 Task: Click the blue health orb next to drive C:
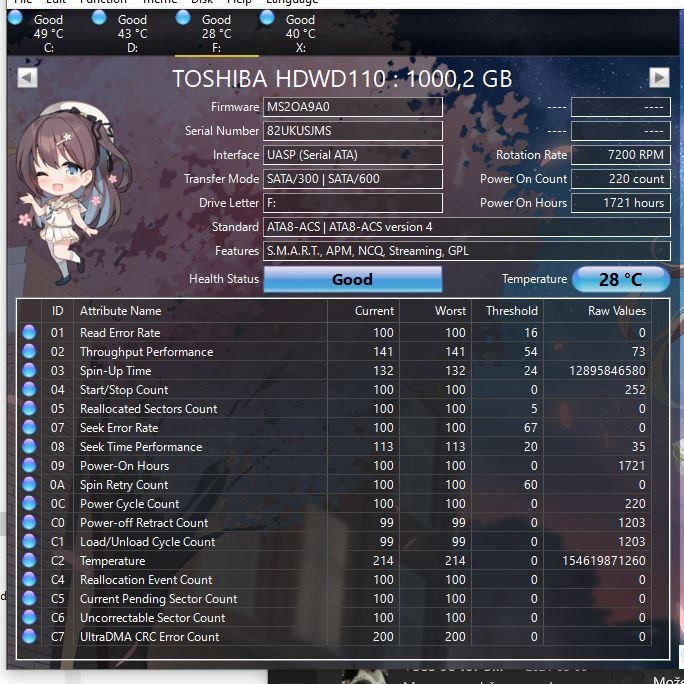tap(15, 18)
